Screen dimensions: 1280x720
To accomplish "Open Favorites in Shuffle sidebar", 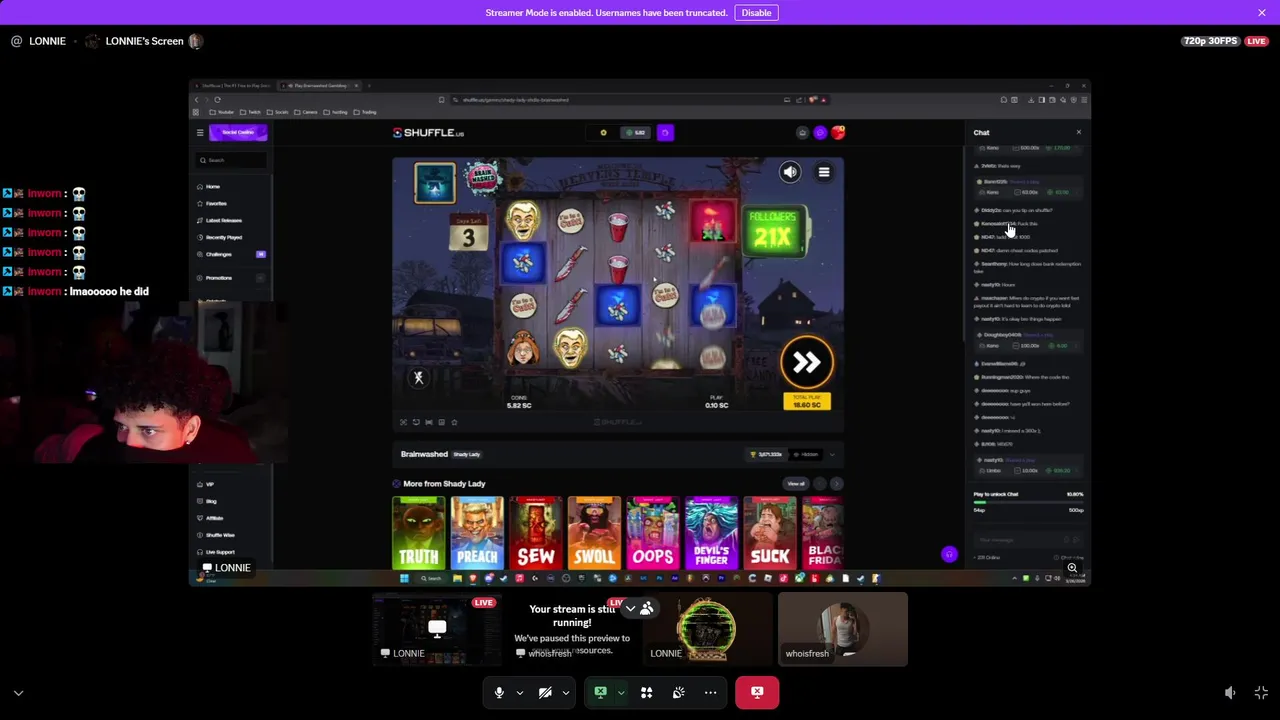I will pyautogui.click(x=212, y=204).
